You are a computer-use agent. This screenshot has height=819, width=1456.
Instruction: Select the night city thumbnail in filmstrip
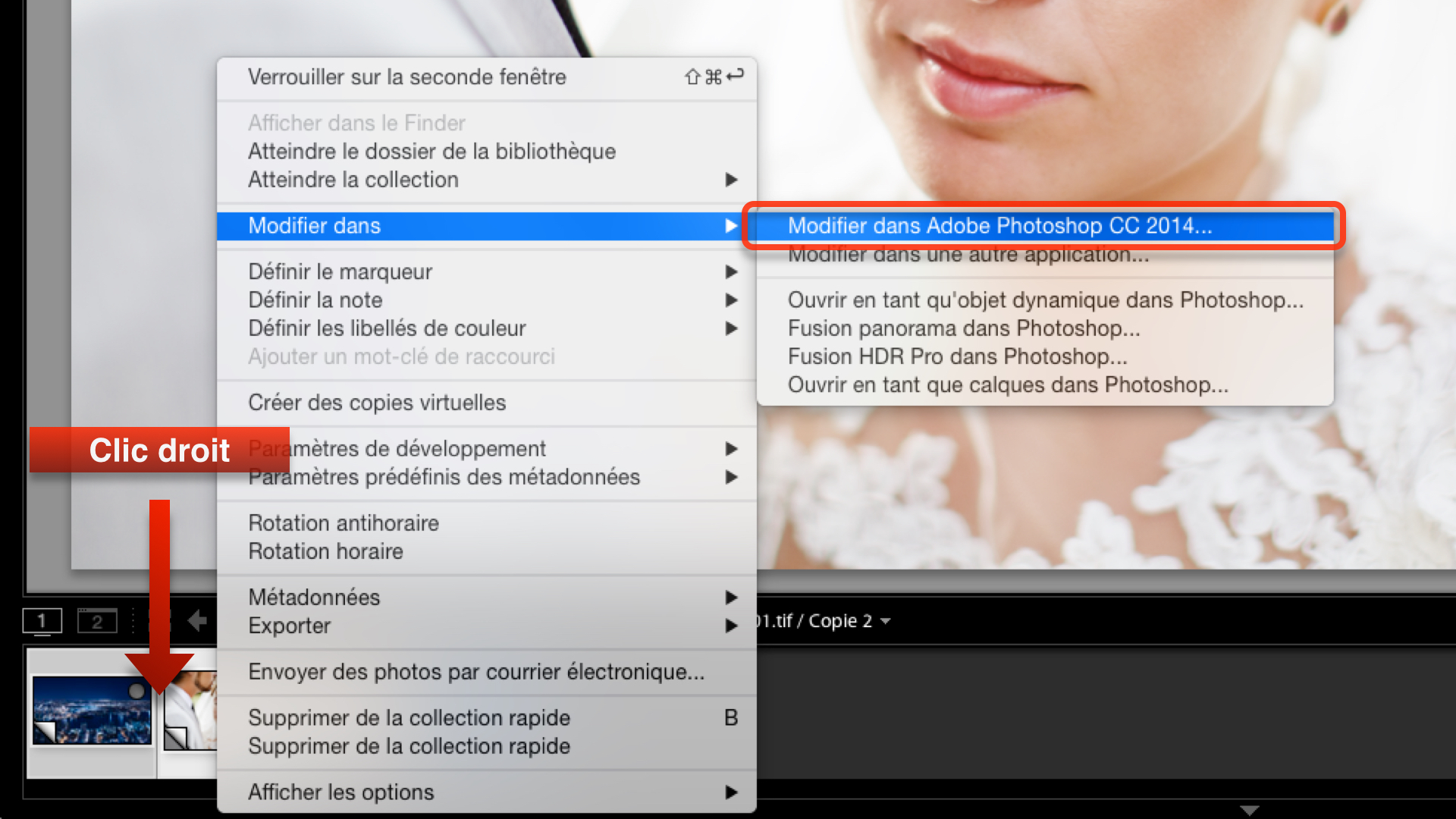tap(91, 711)
